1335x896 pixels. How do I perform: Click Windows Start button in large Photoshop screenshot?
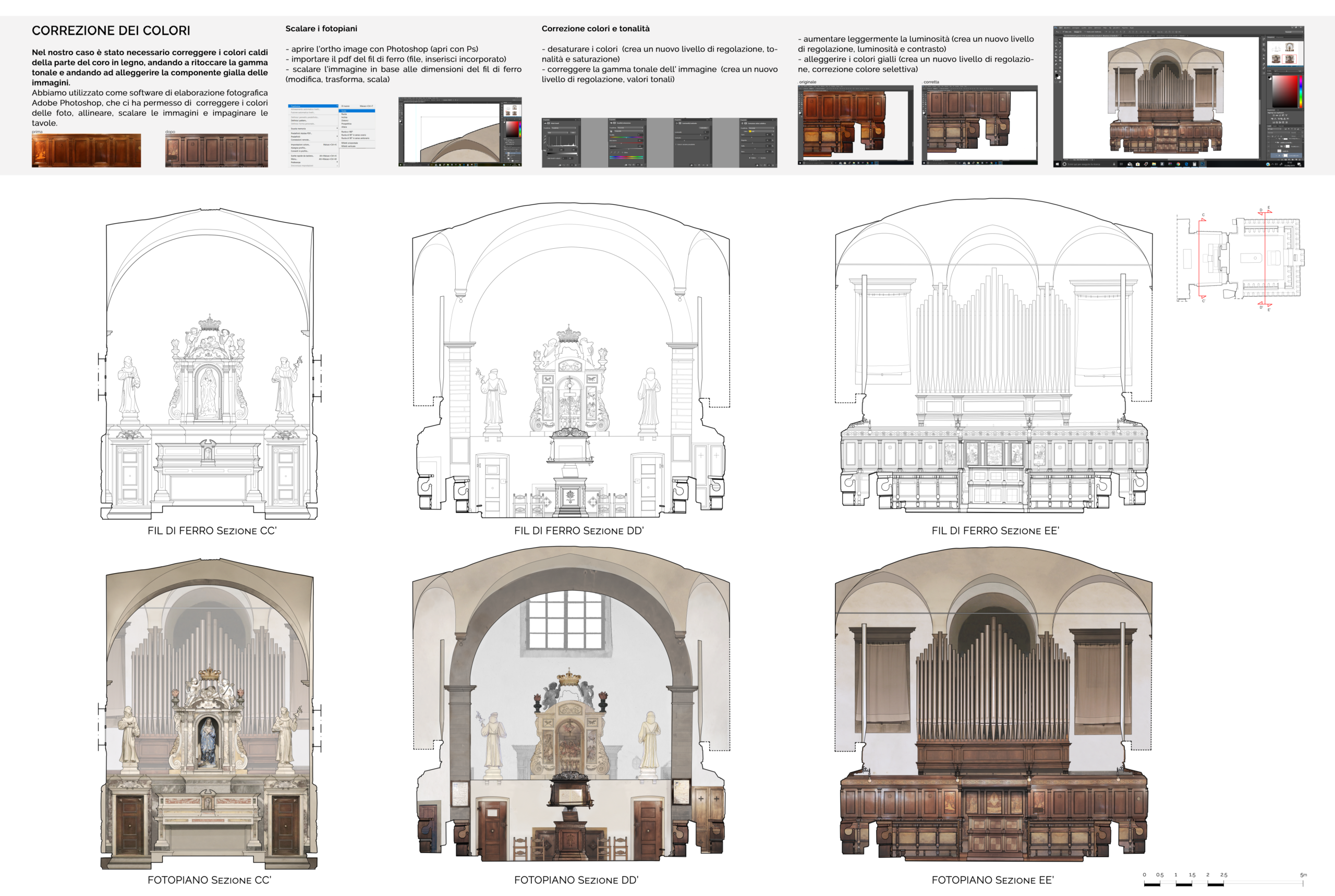coord(1058,164)
